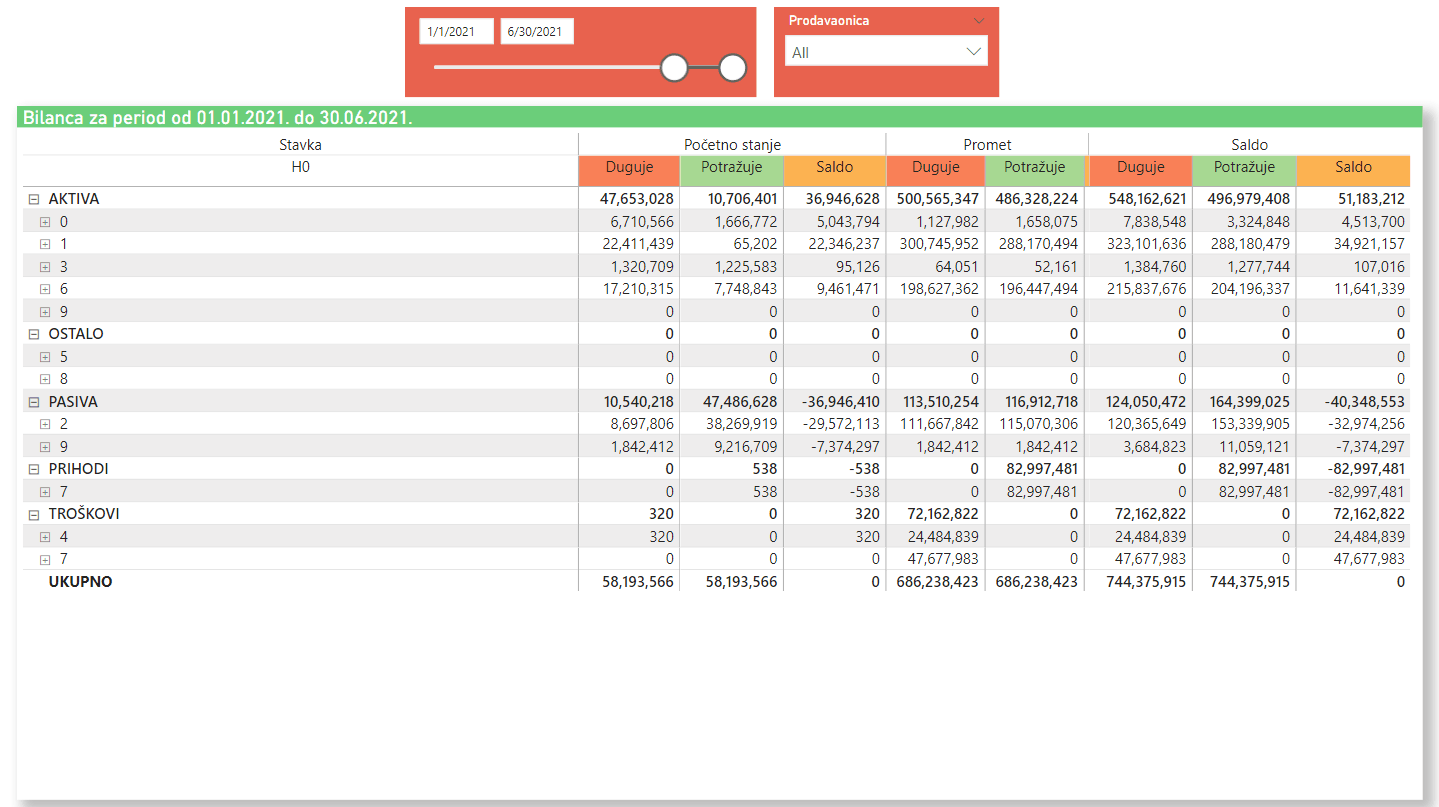Sort by Duguje under Saldo group

1141,168
